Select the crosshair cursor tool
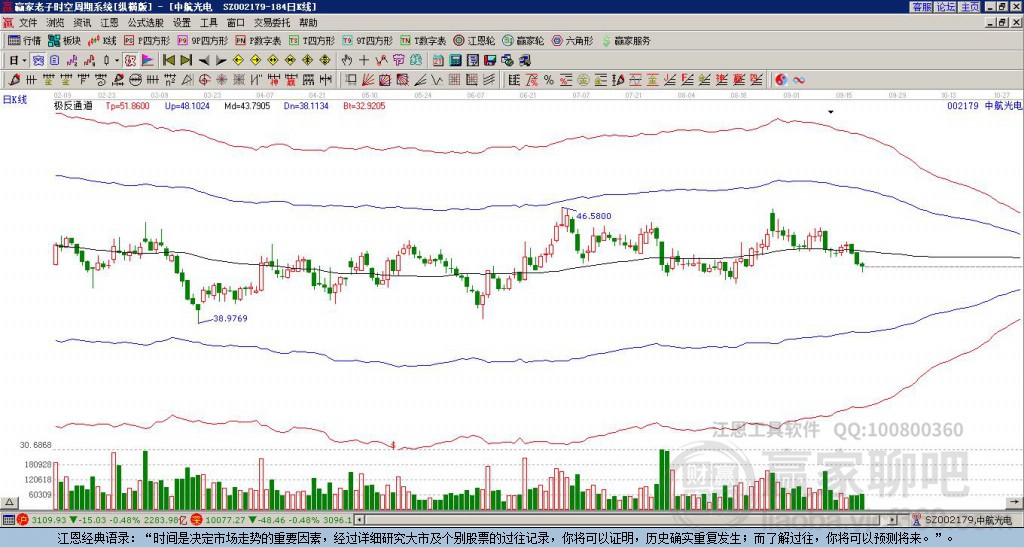 point(364,61)
